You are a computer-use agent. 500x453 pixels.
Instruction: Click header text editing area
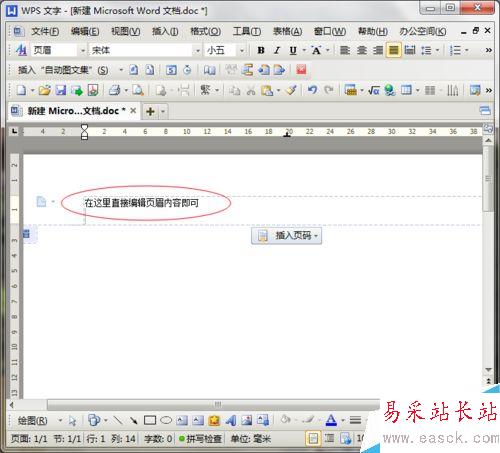pos(141,203)
